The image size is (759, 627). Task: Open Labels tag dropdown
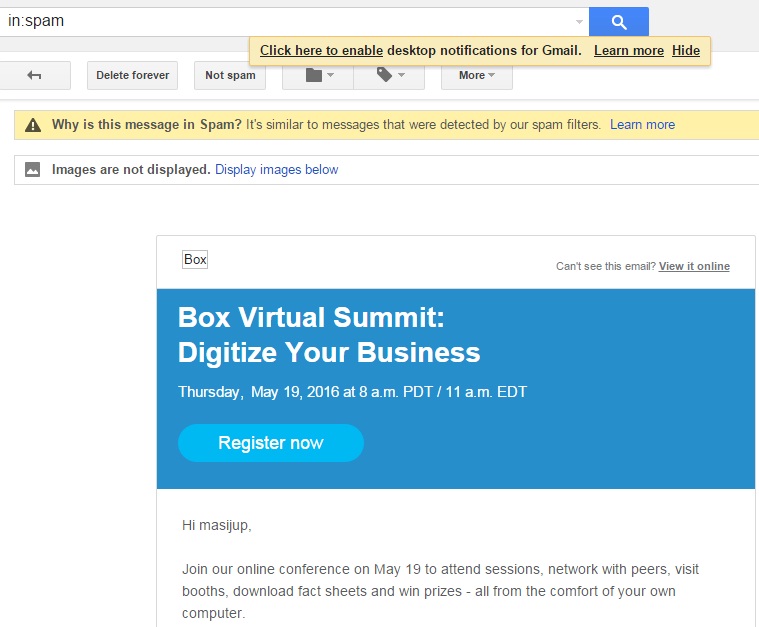click(389, 75)
